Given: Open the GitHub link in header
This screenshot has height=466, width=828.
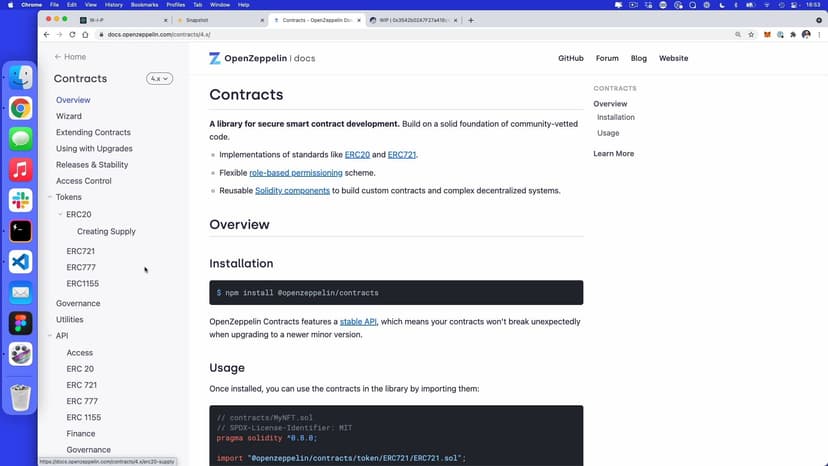Looking at the screenshot, I should coord(570,58).
